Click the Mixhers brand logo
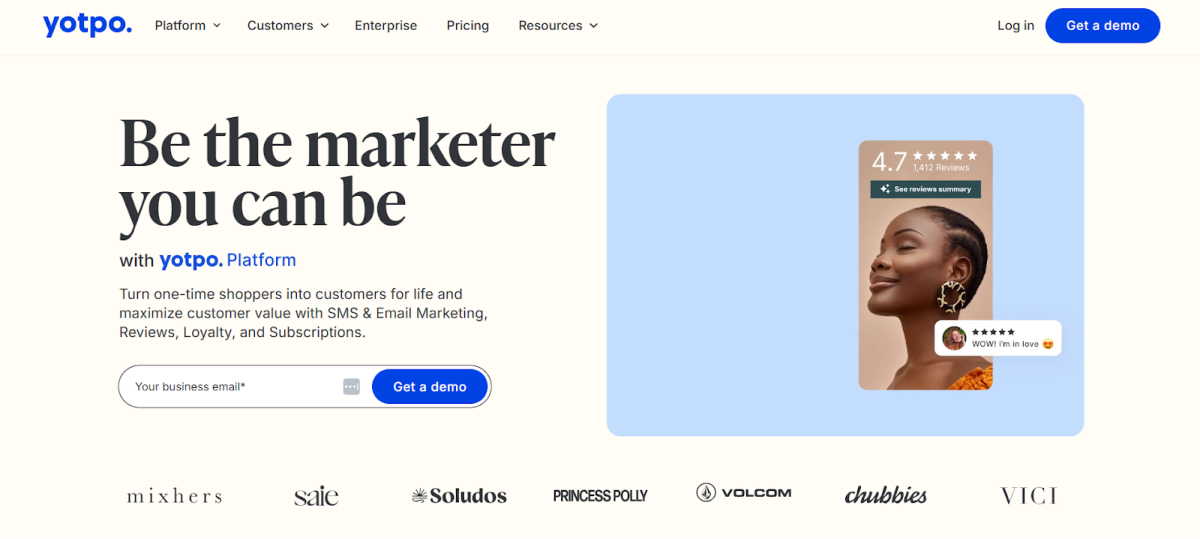The height and width of the screenshot is (539, 1200). click(x=174, y=495)
